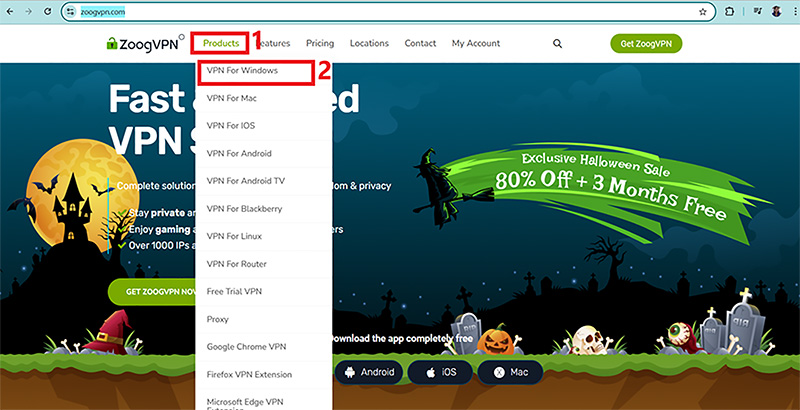
Task: Click the green Get ZoogVPN button
Action: tap(646, 44)
